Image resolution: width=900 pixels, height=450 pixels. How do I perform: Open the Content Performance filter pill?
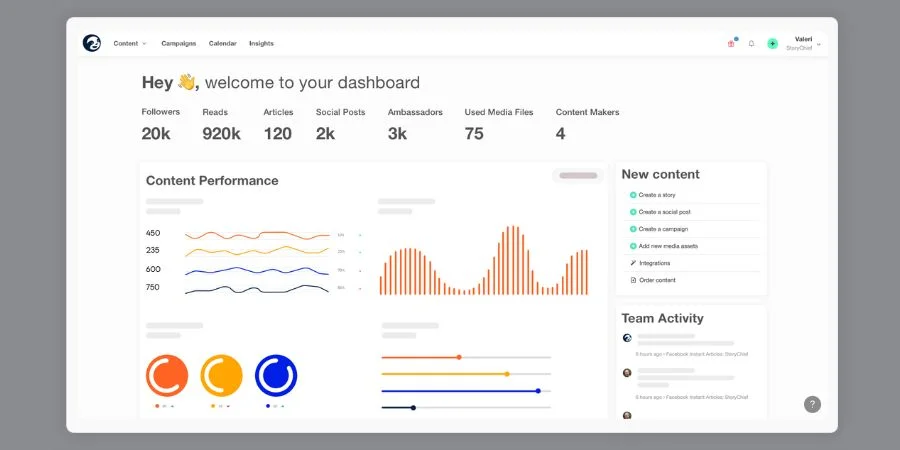(x=578, y=176)
